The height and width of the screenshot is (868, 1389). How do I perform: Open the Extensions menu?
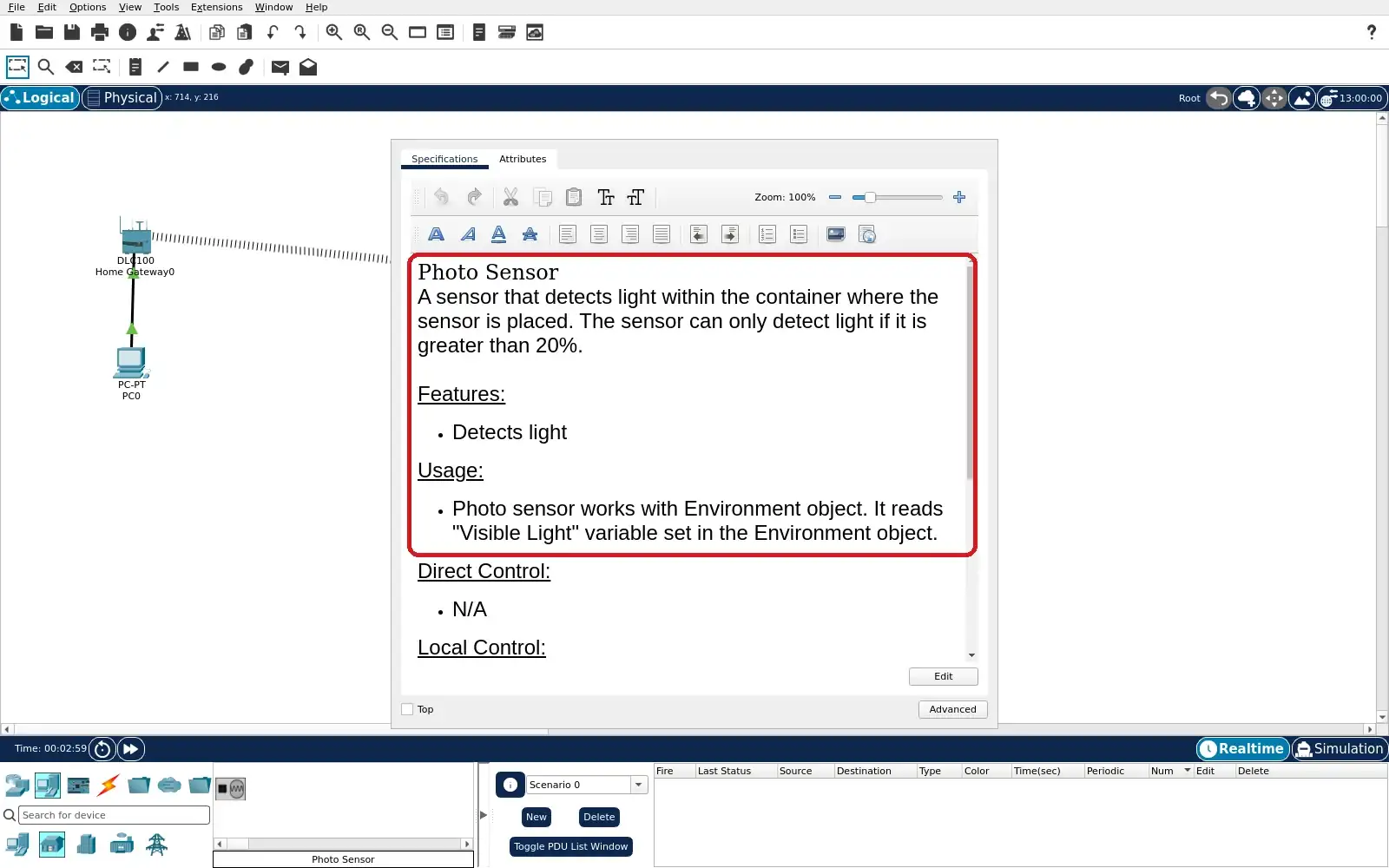pos(216,7)
